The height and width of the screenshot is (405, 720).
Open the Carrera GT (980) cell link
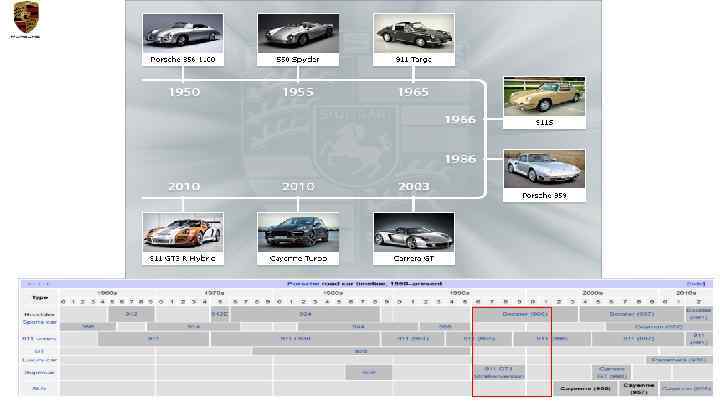tap(612, 372)
